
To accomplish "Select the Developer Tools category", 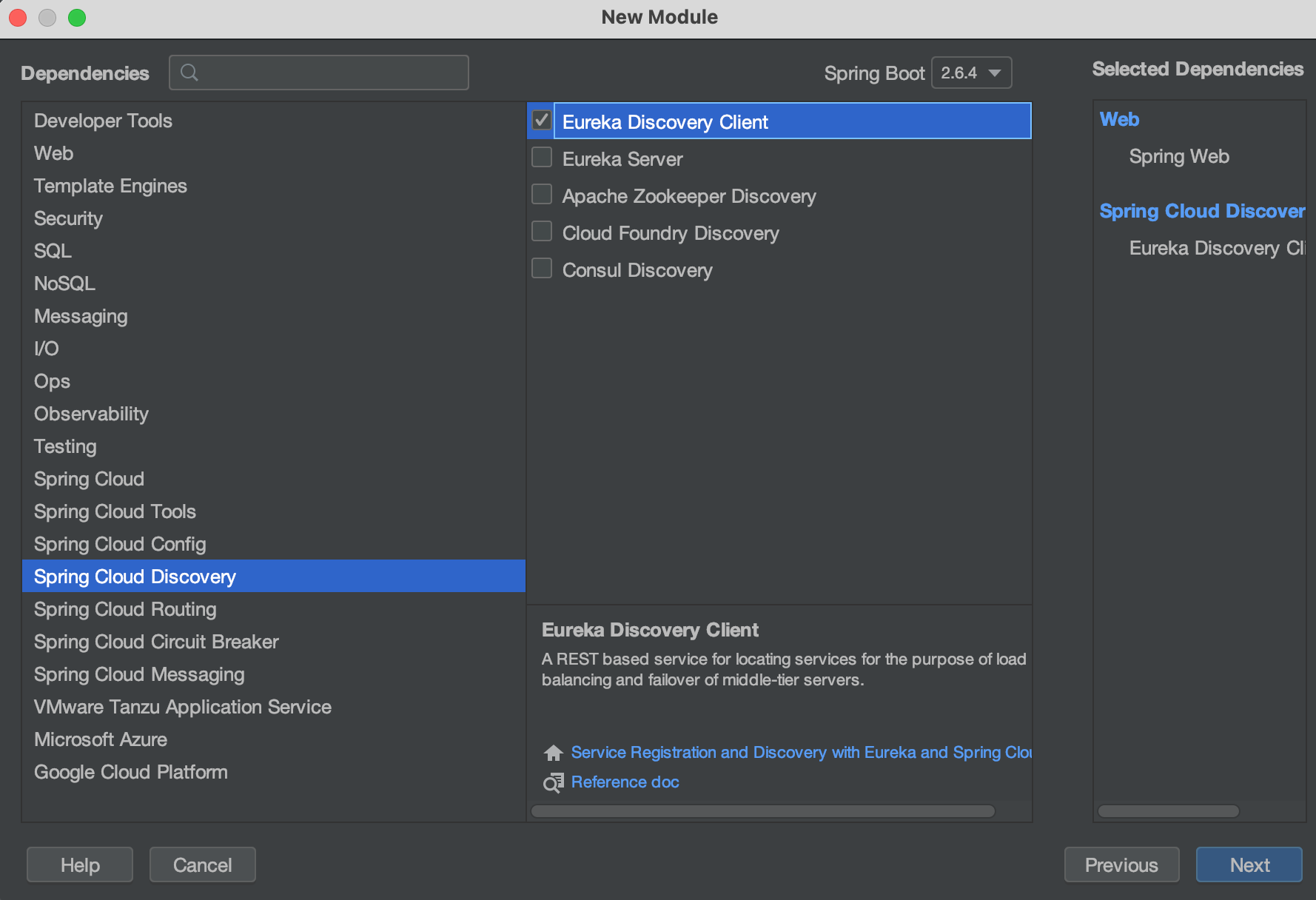I will point(274,121).
